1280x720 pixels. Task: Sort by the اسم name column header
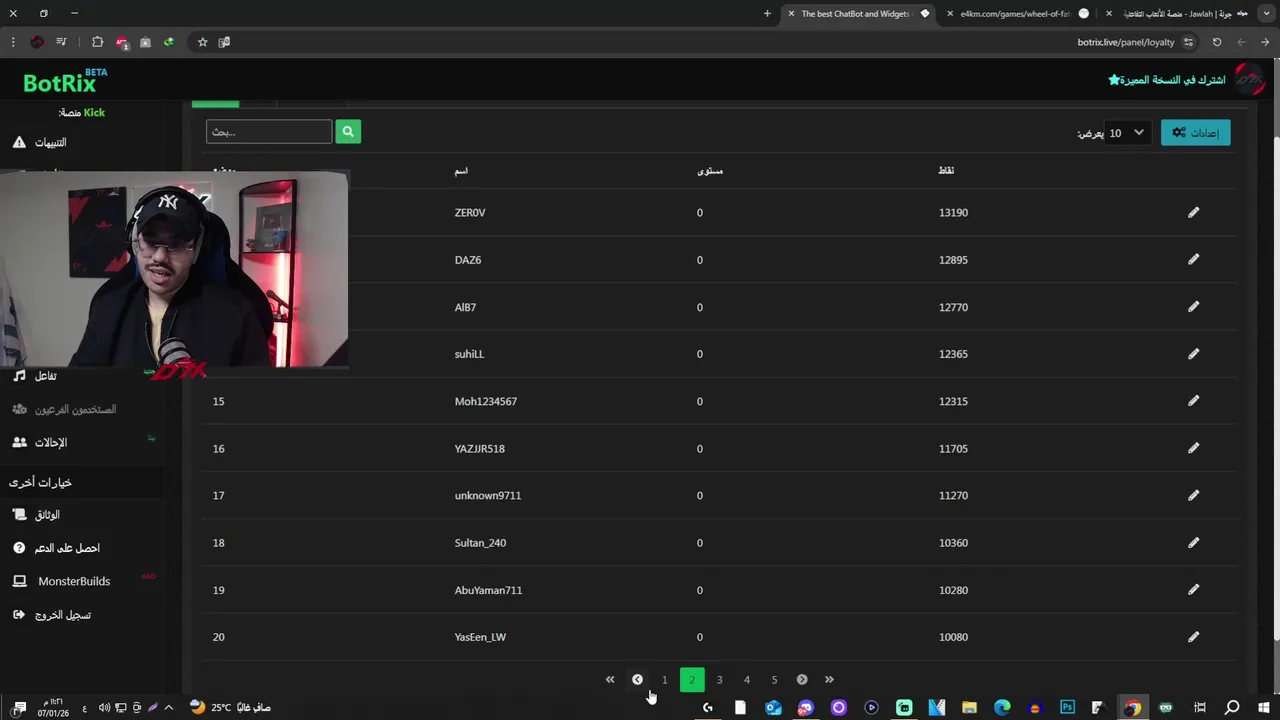pyautogui.click(x=461, y=171)
